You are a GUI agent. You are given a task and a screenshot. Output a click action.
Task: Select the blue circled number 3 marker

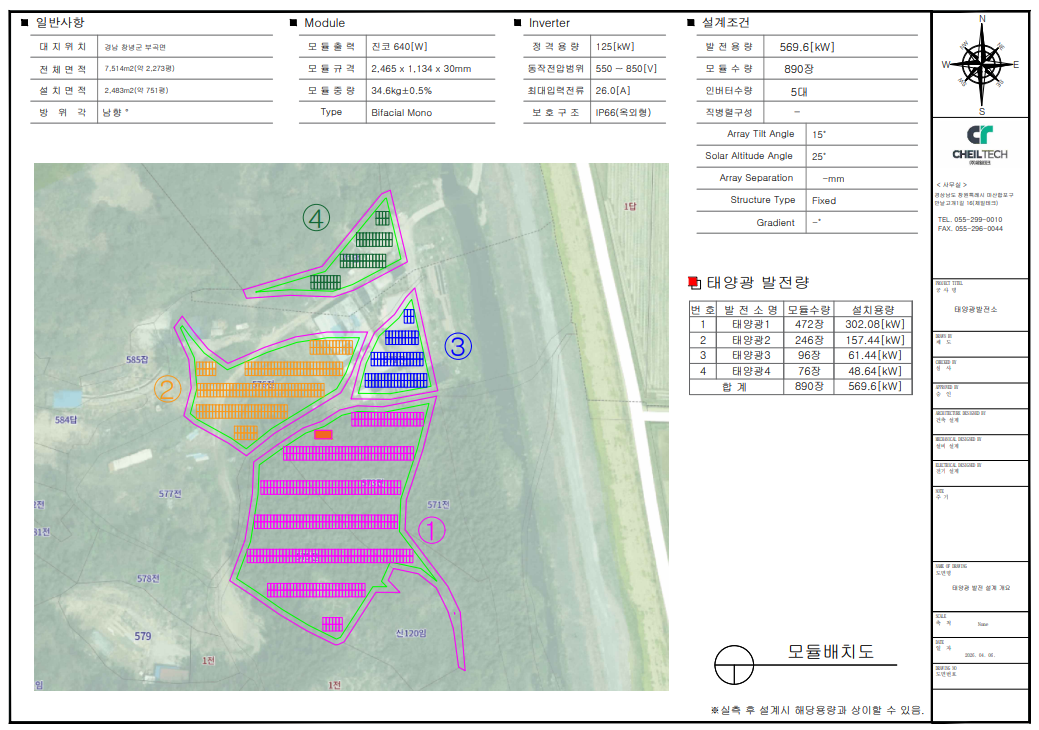click(457, 346)
